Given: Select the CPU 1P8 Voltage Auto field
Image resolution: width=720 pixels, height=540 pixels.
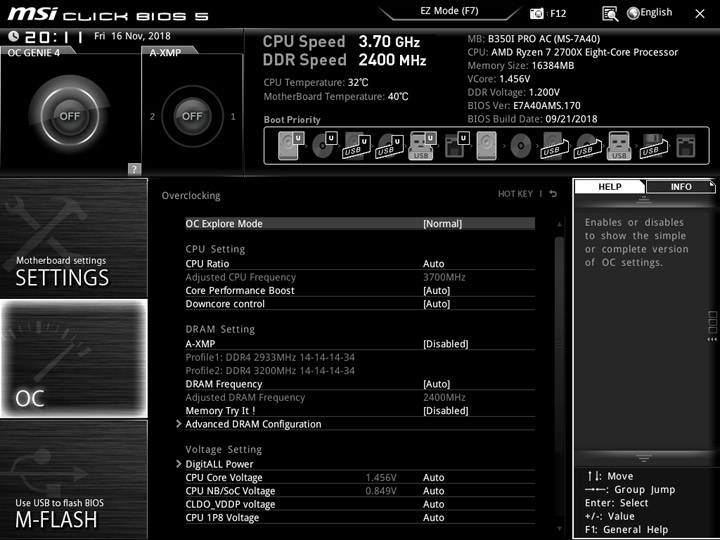Looking at the screenshot, I should pos(433,518).
